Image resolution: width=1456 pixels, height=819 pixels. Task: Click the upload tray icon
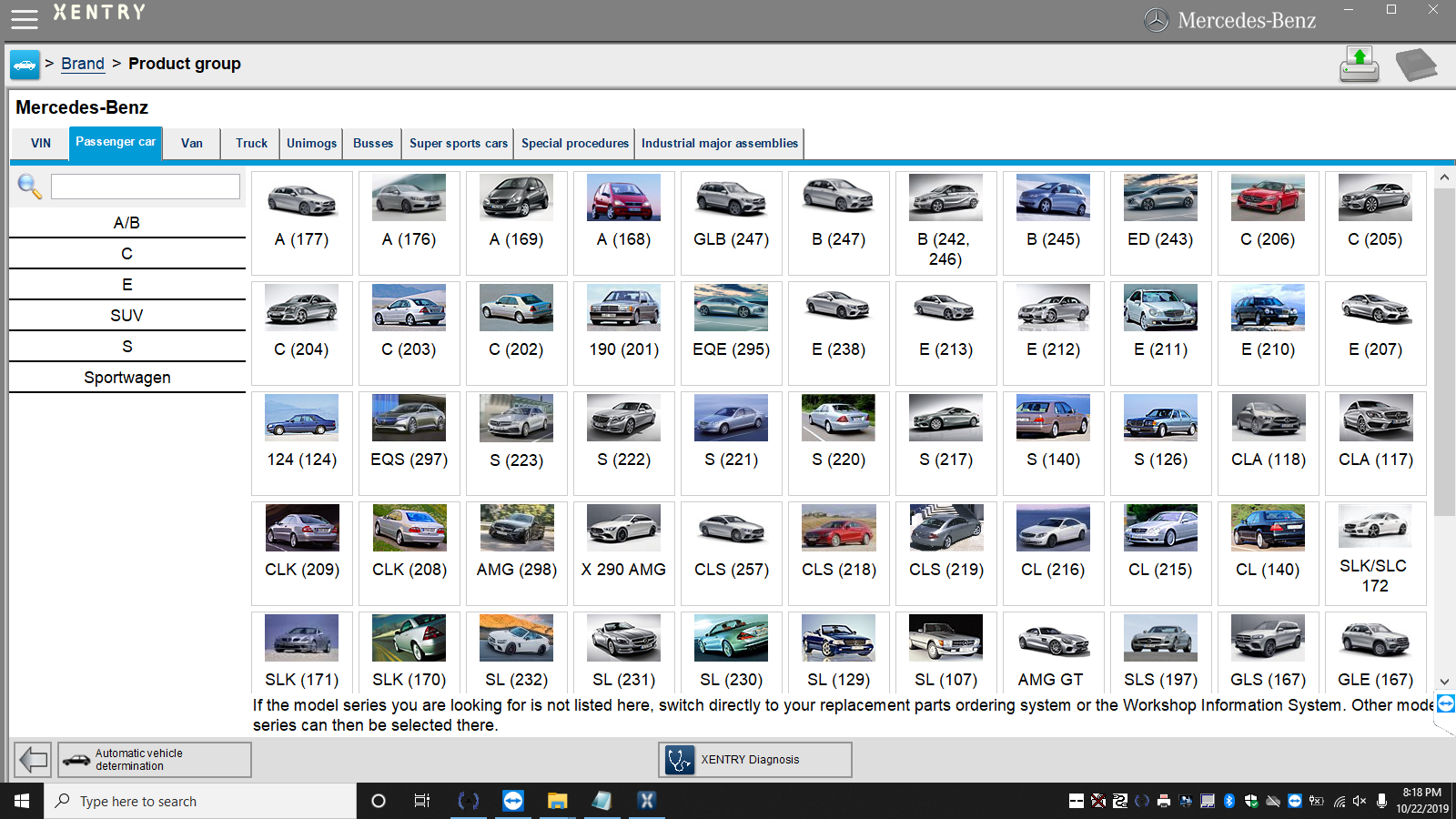pos(1360,65)
